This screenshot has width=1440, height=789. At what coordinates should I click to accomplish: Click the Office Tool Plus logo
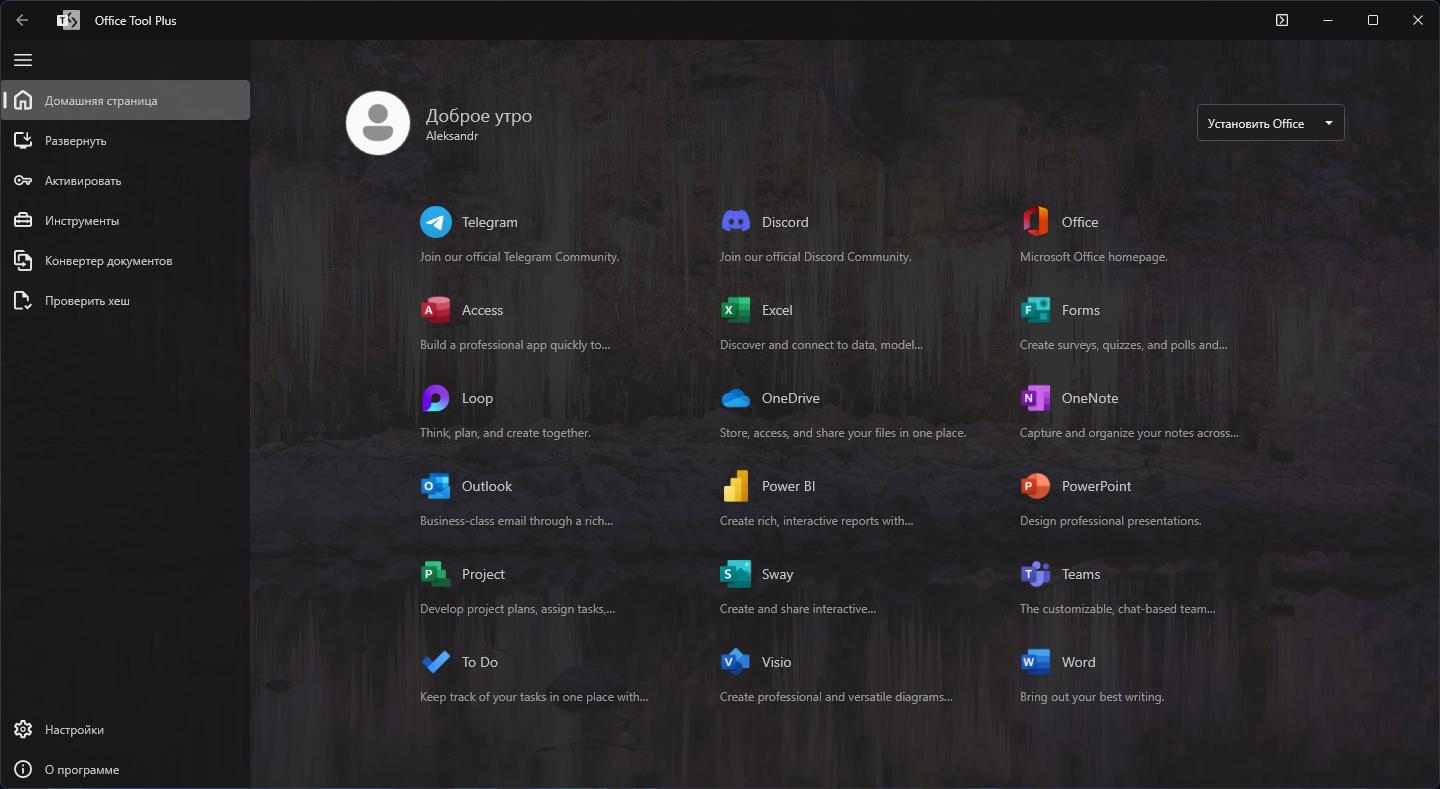click(x=68, y=20)
